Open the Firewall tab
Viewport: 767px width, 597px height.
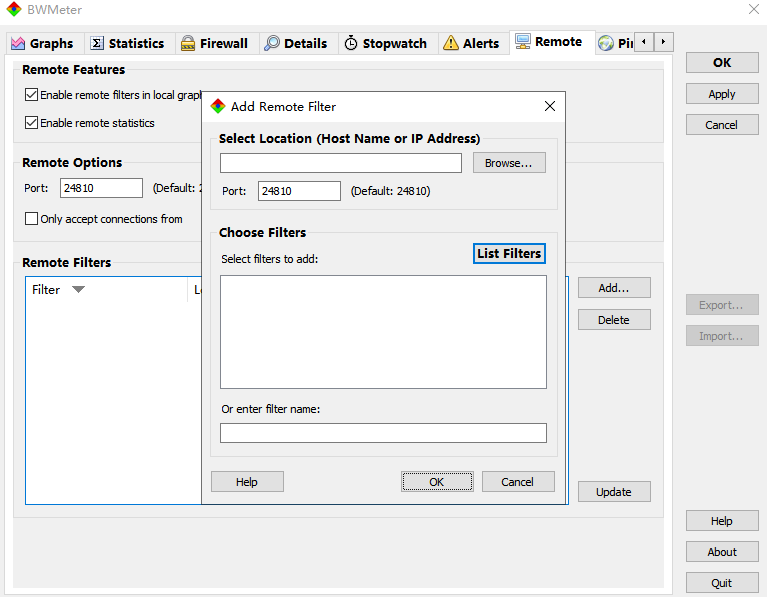[x=215, y=44]
